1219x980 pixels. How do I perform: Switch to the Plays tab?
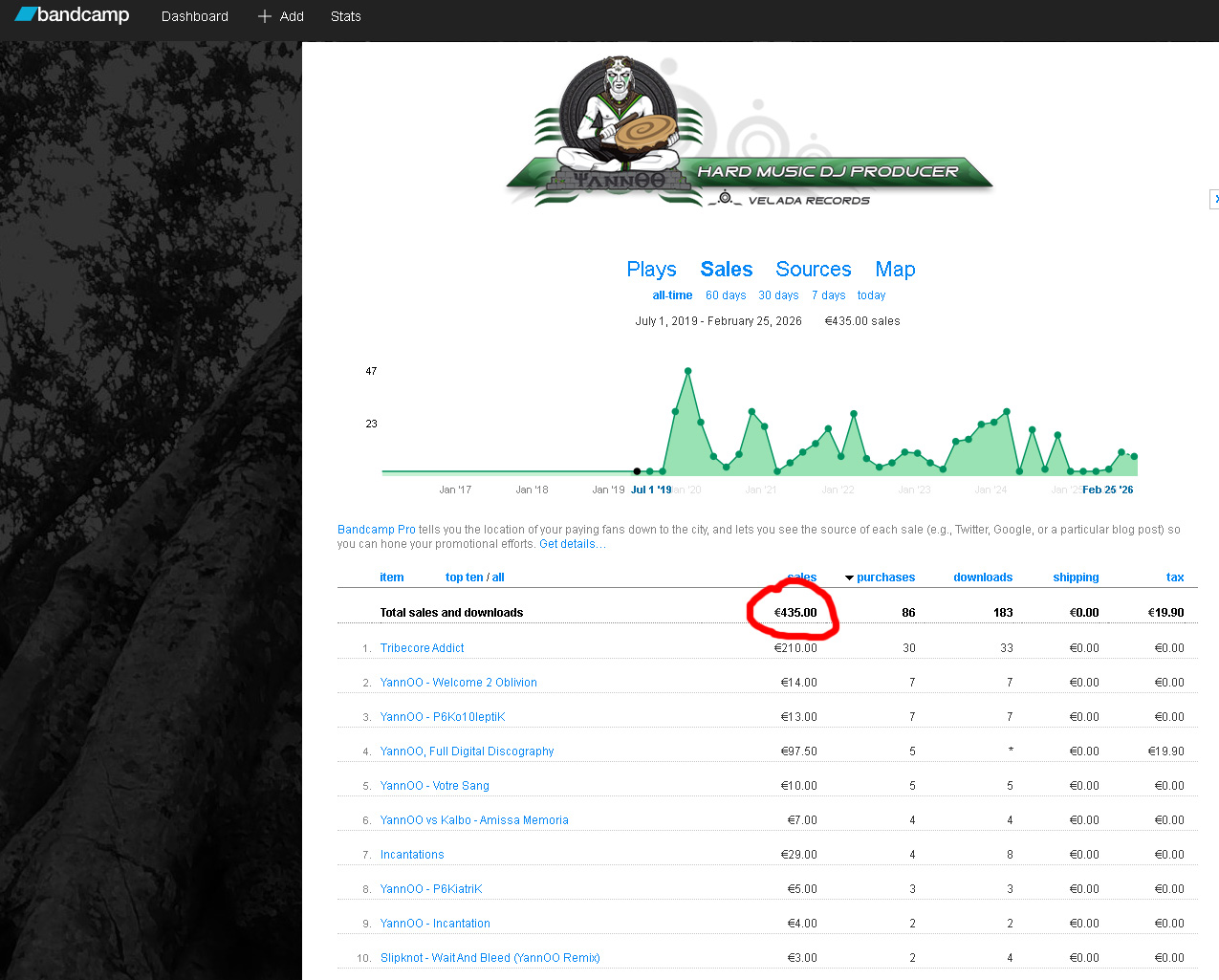click(x=651, y=270)
